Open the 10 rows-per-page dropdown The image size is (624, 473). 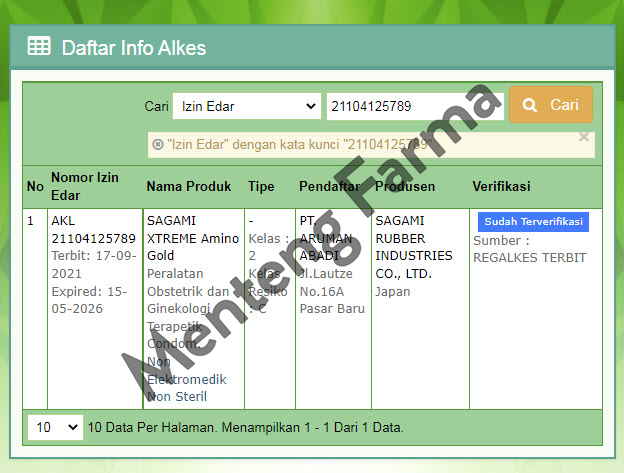(x=55, y=427)
